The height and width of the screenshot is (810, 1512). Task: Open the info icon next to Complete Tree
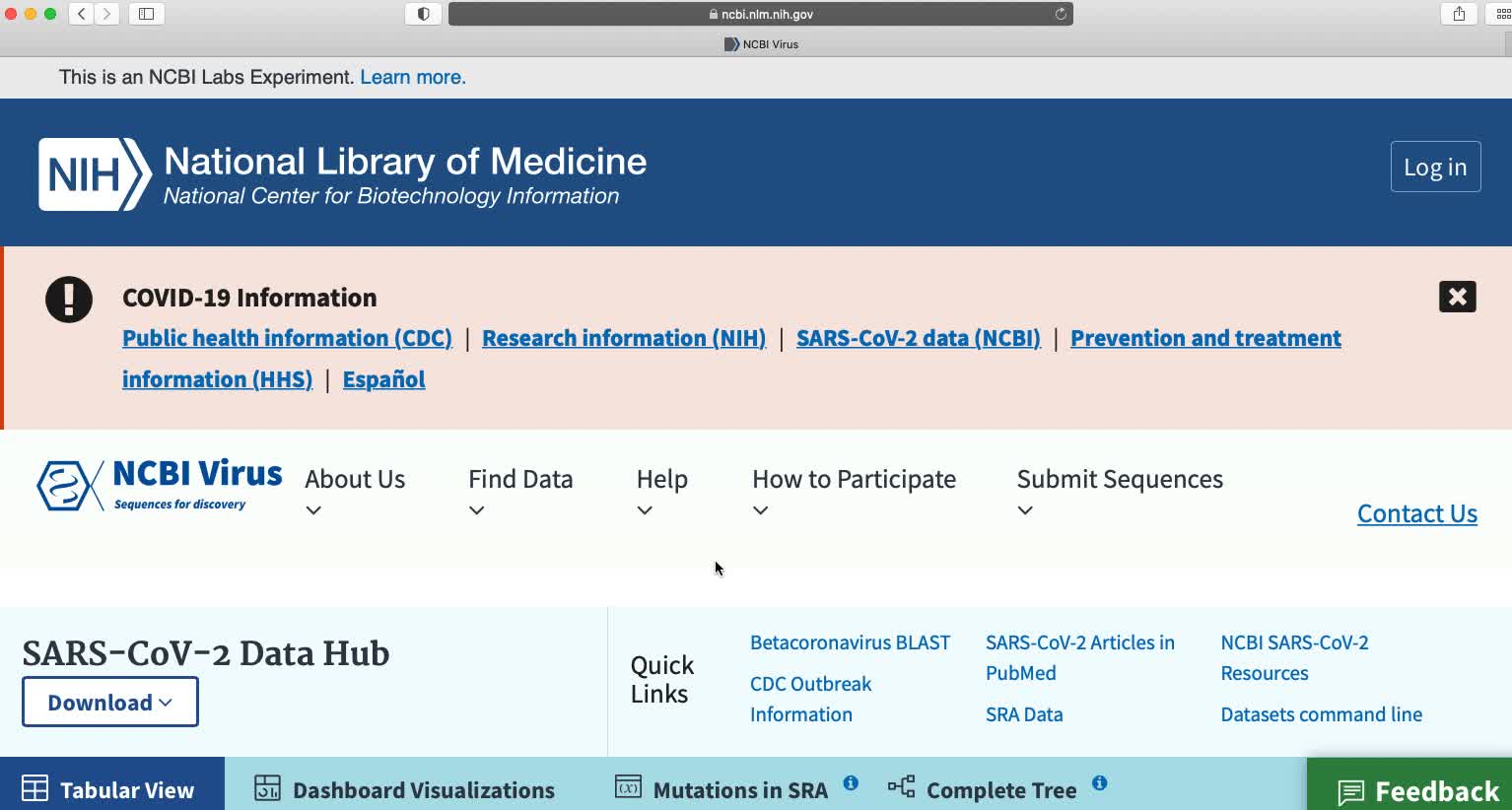[x=1099, y=783]
